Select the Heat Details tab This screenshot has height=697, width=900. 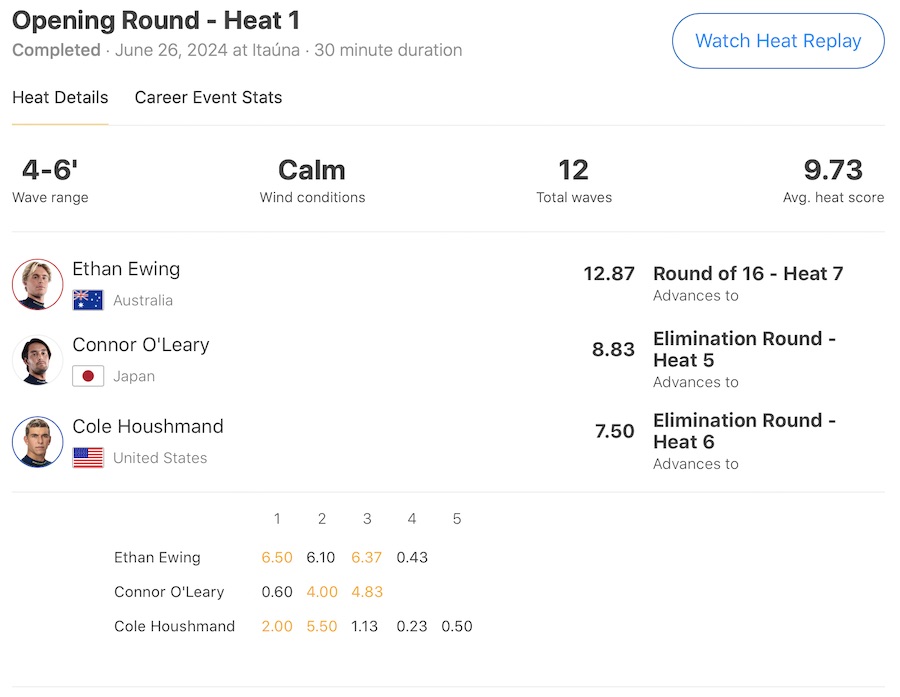pyautogui.click(x=60, y=97)
